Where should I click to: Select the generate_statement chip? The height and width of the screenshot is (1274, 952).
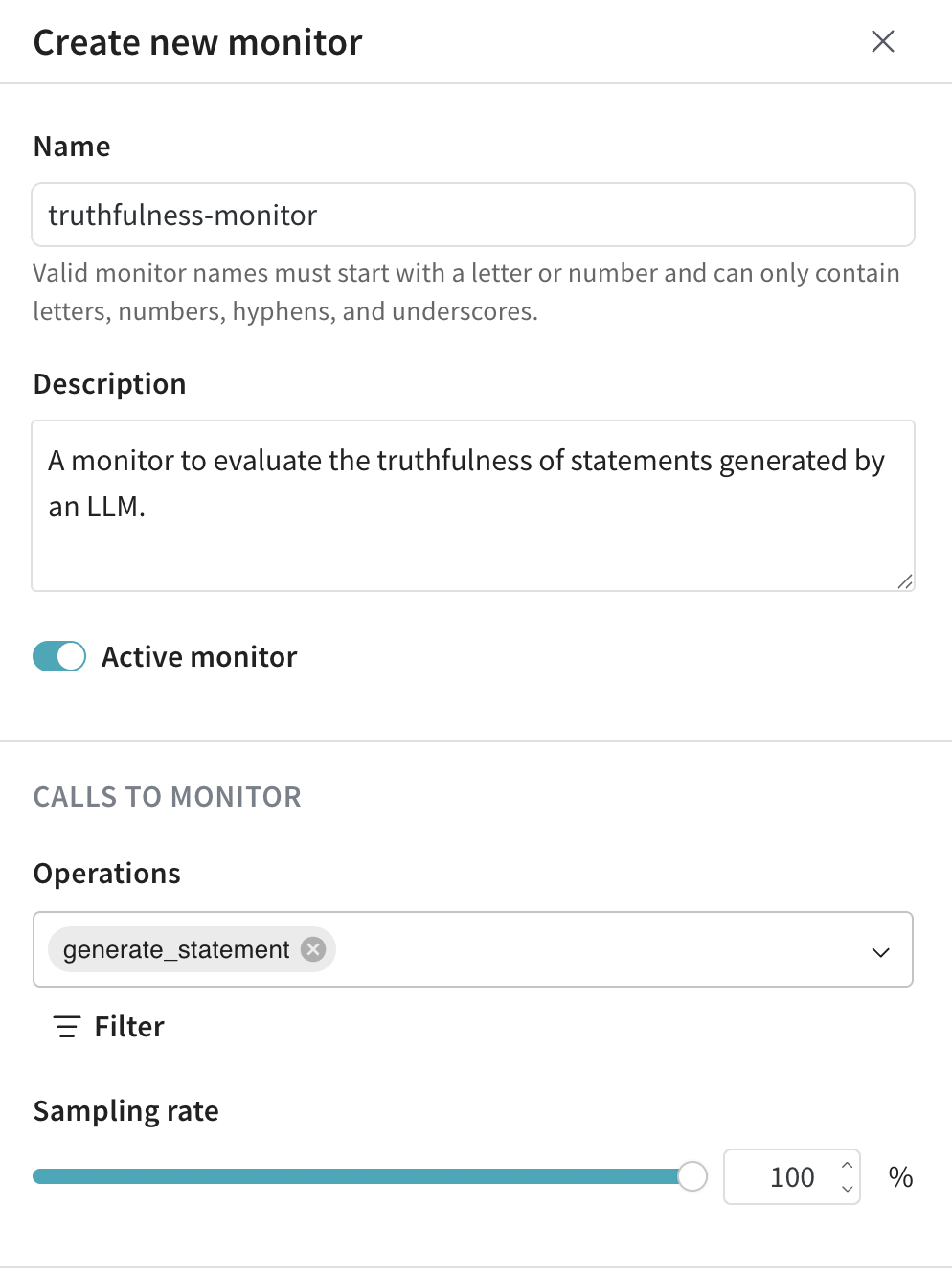point(176,949)
